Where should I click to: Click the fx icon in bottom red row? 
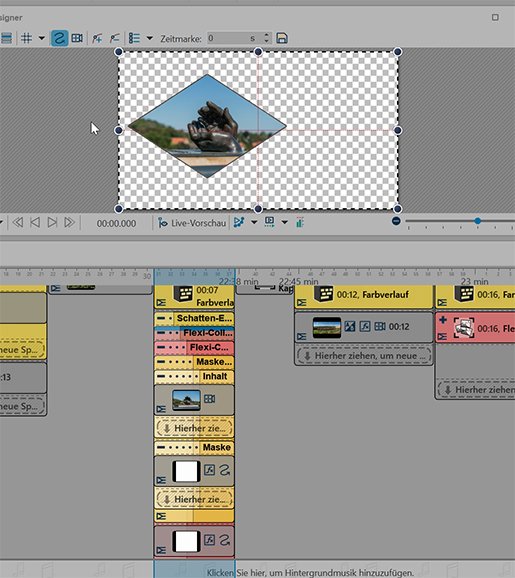point(209,540)
